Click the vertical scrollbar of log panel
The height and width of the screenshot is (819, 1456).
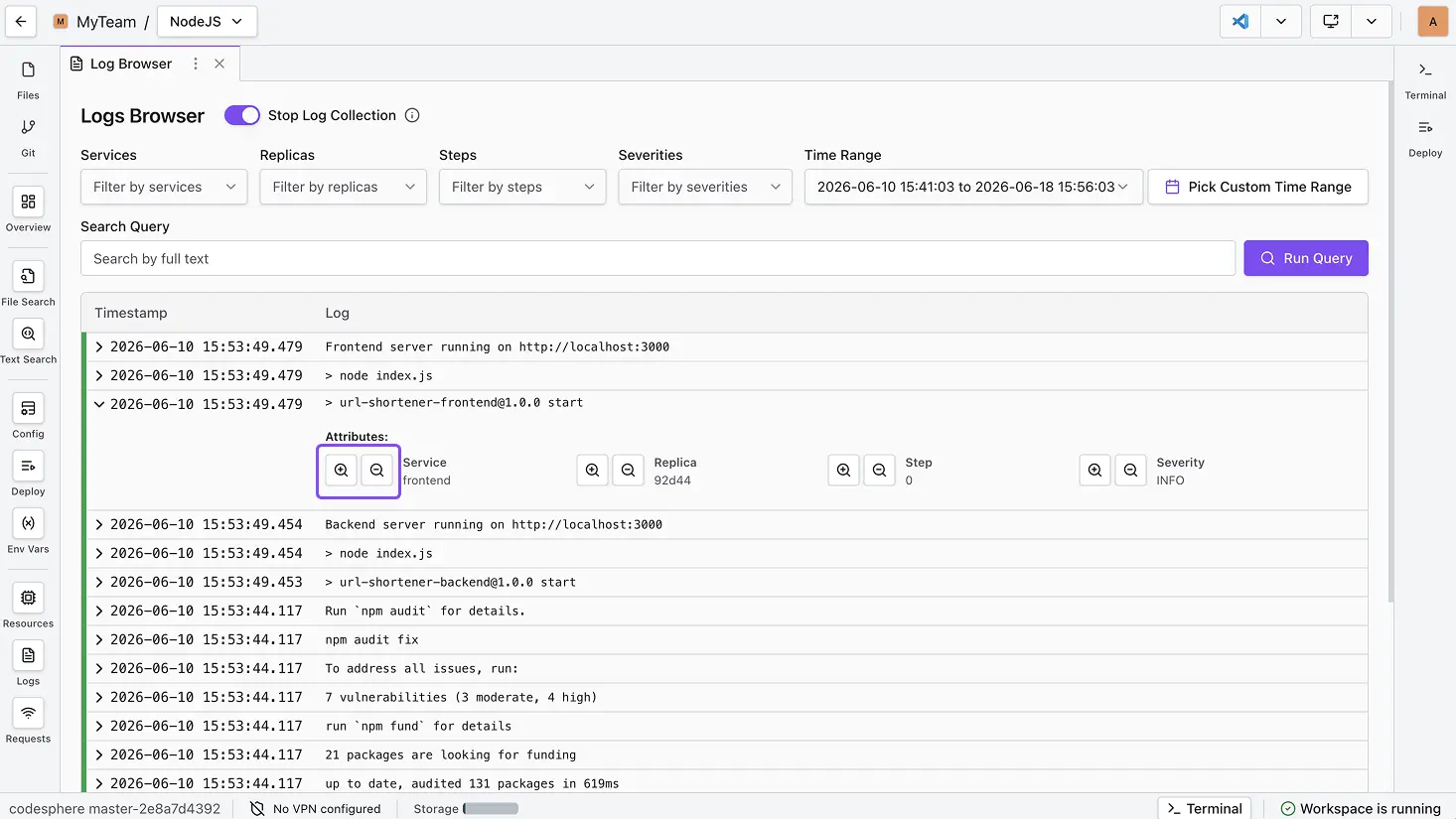(x=1390, y=341)
